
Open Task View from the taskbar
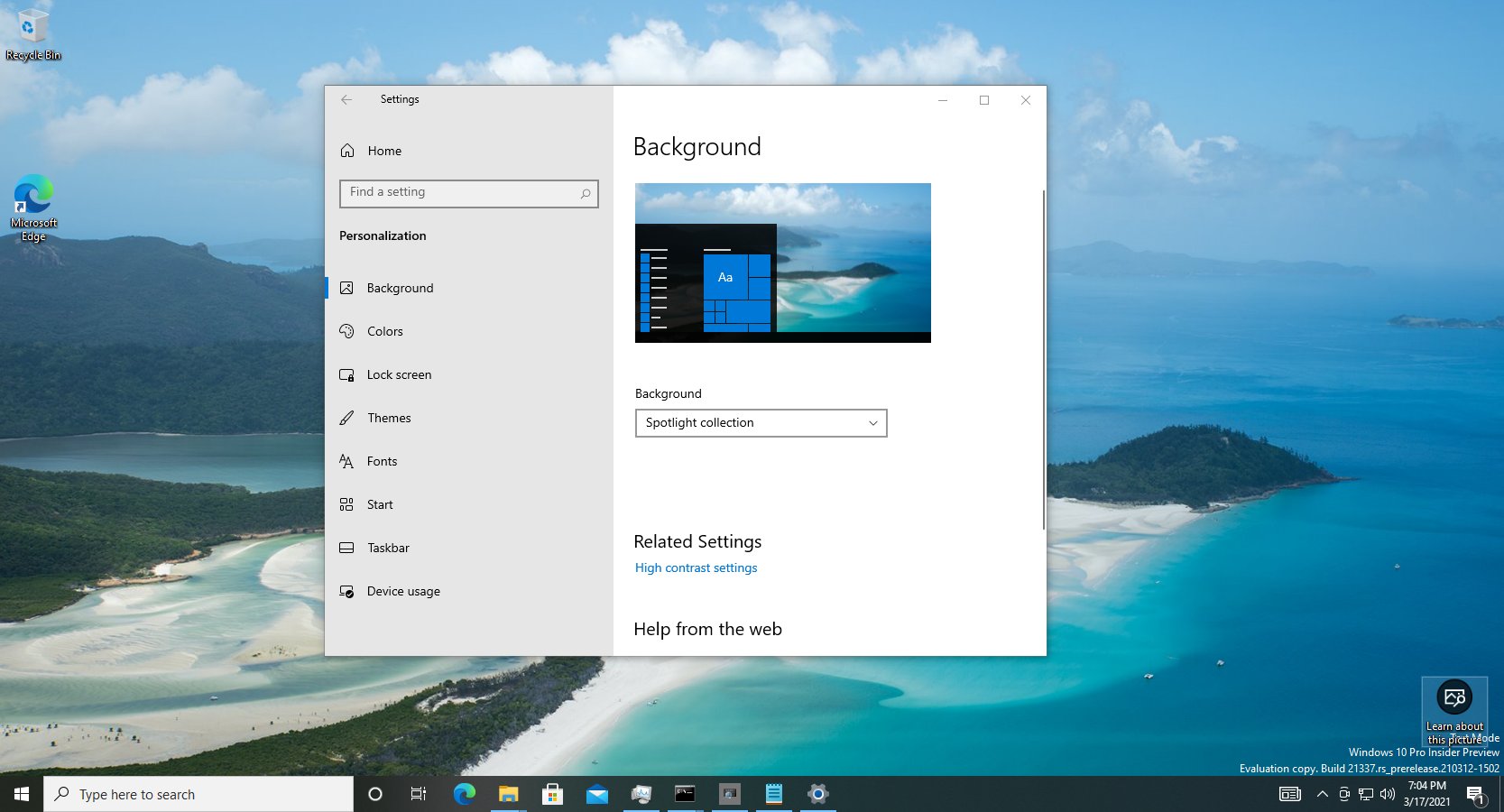418,795
